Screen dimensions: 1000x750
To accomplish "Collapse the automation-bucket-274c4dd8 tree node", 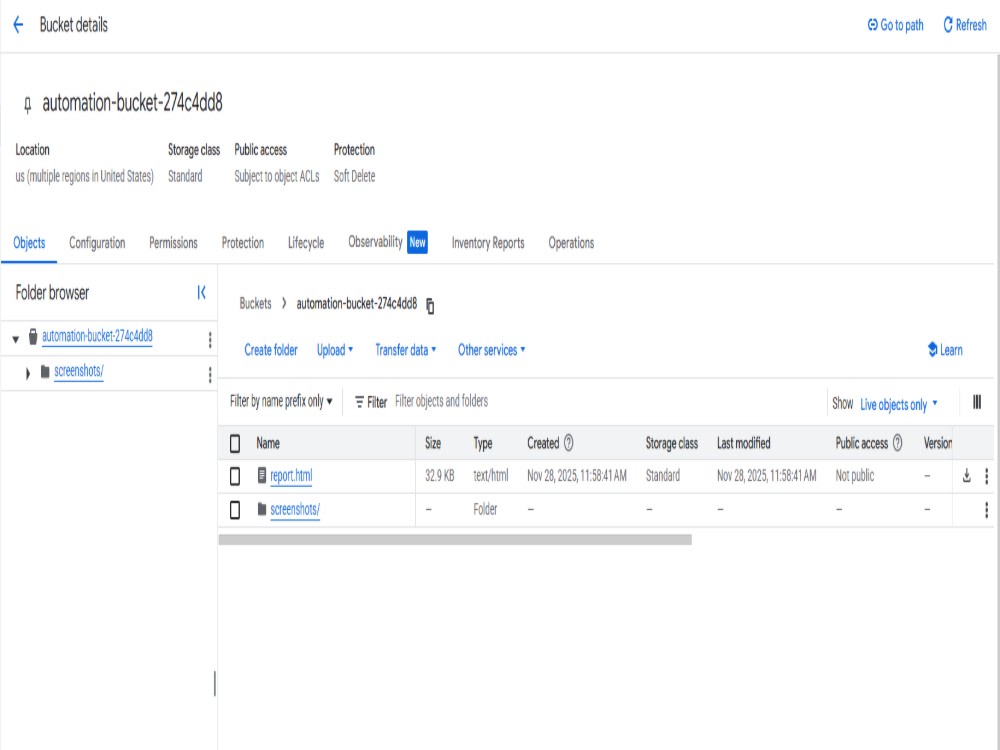I will [15, 339].
